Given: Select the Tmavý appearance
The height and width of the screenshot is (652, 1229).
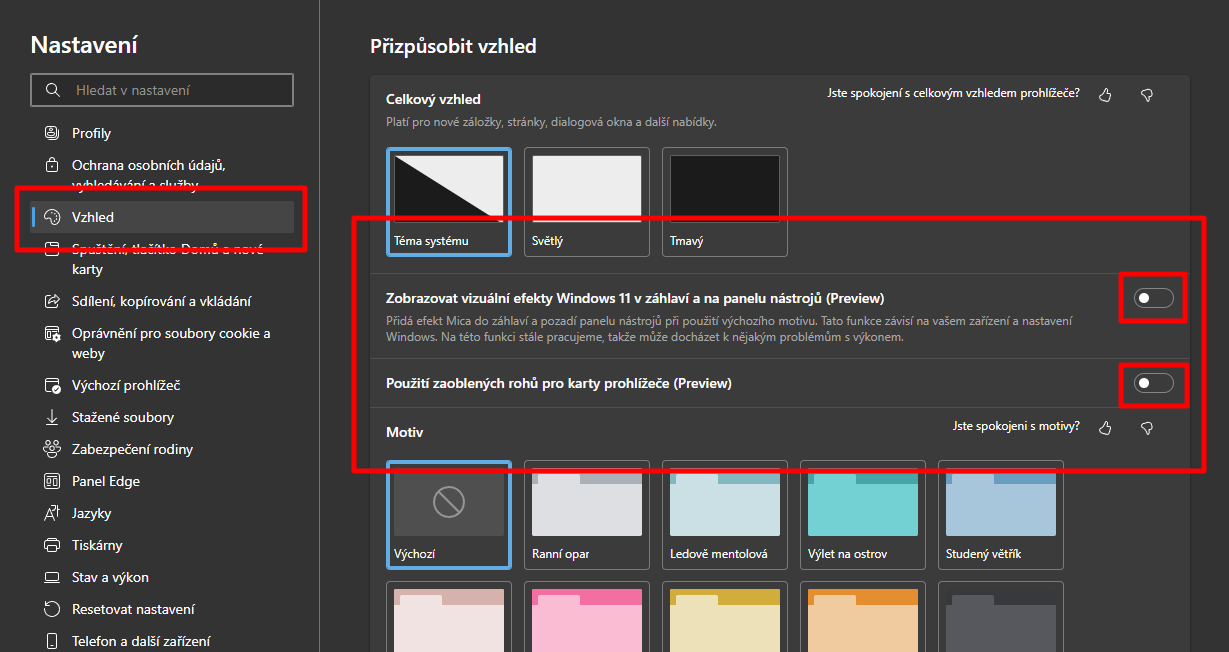Looking at the screenshot, I should (725, 202).
